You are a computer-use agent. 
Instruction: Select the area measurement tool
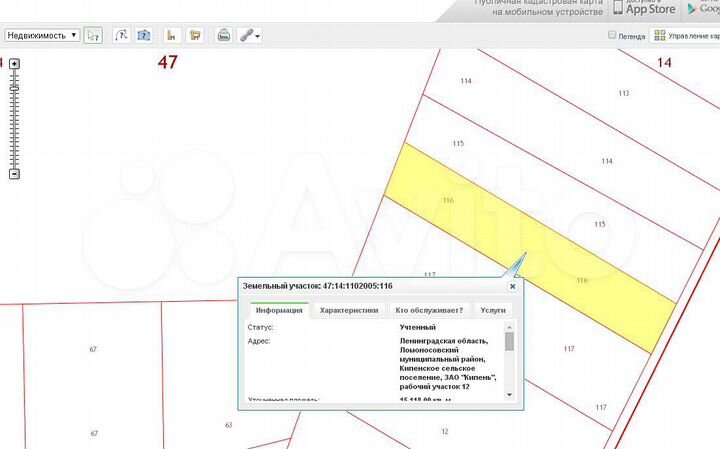click(144, 35)
